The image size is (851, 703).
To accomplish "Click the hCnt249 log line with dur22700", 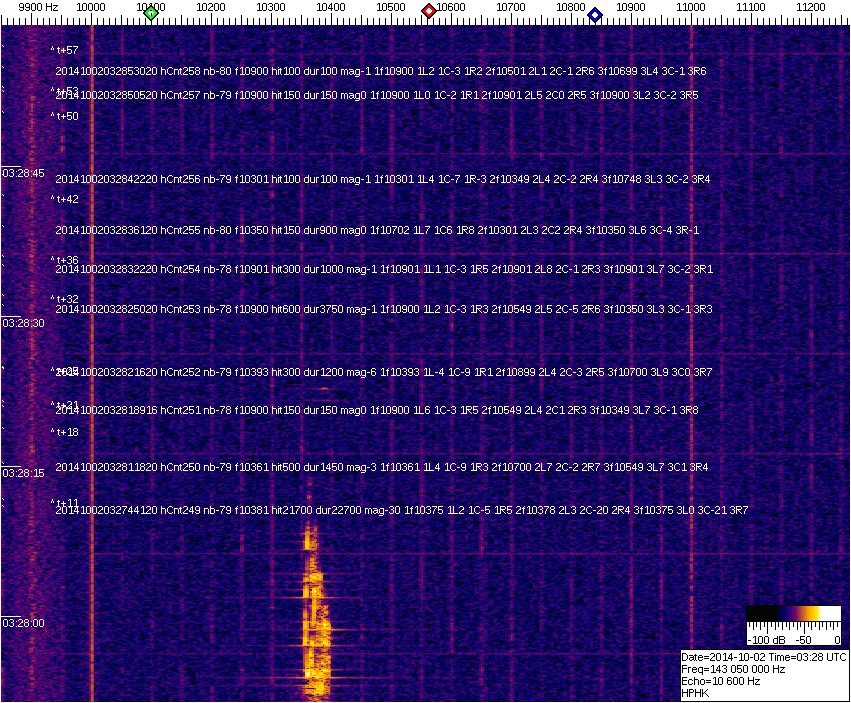I will [400, 511].
